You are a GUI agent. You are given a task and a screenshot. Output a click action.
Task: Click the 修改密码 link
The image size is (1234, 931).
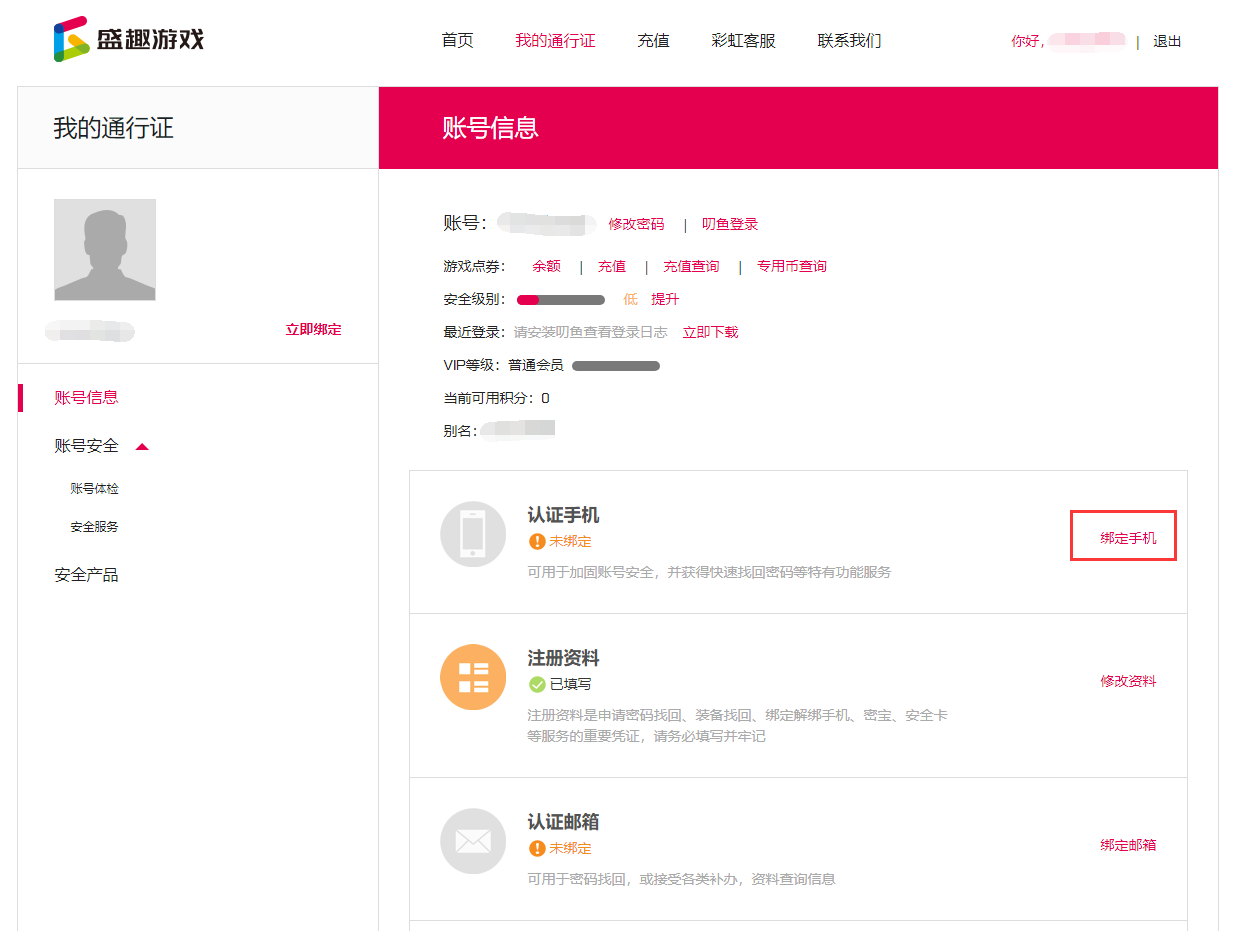point(636,224)
